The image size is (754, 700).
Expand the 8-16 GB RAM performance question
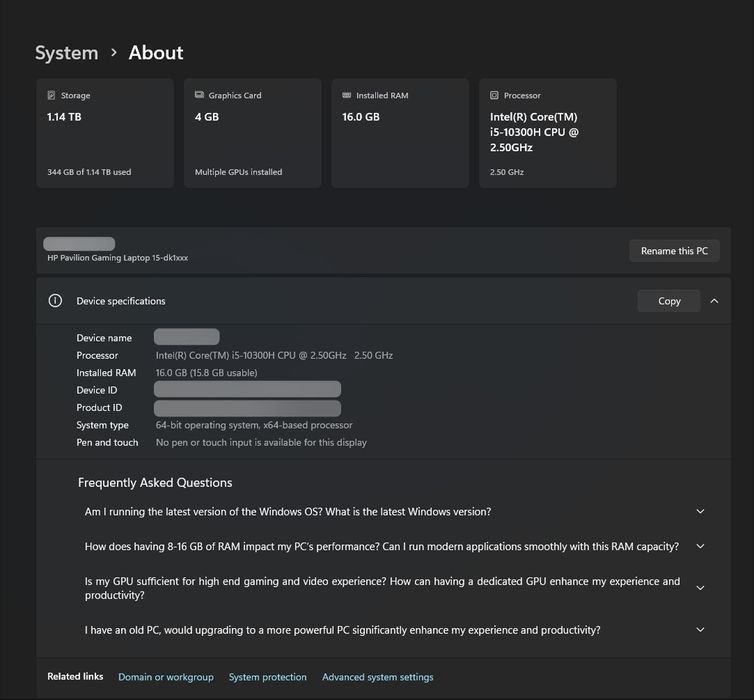(x=700, y=547)
